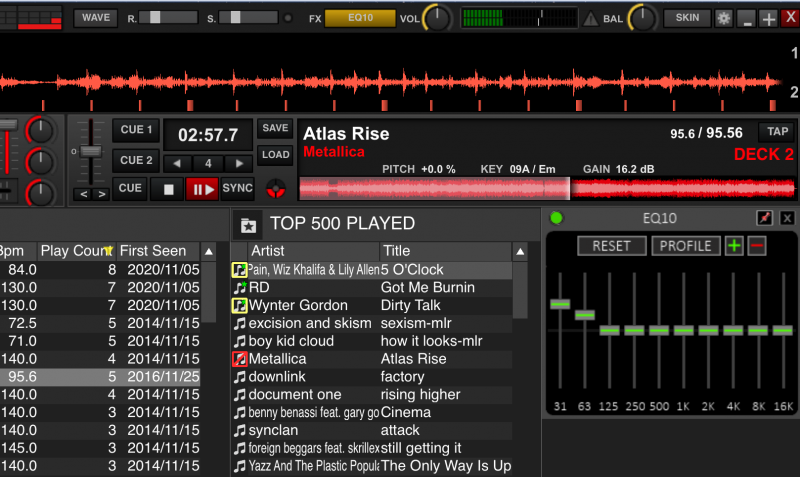Viewport: 800px width, 477px height.
Task: Open settings with the gear icon
Action: tap(723, 19)
